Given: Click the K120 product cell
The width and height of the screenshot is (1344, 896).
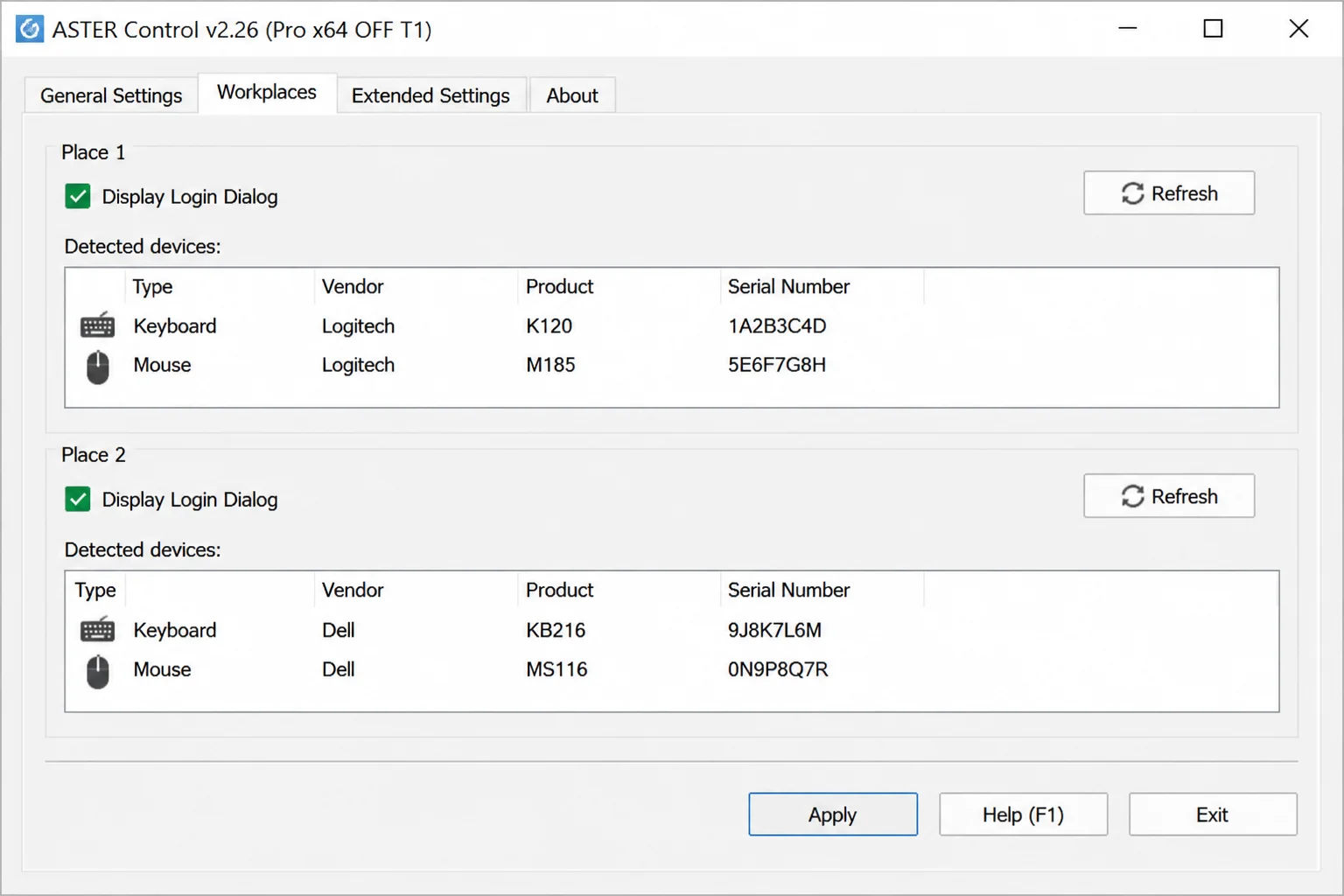Looking at the screenshot, I should [549, 326].
